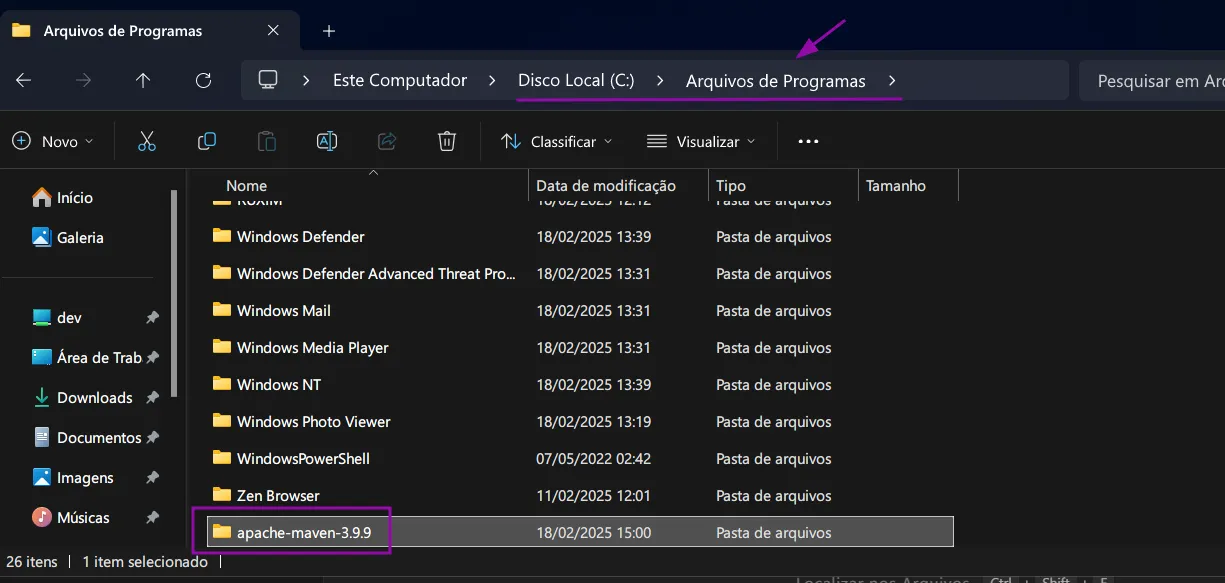Navigate back with left arrow
The image size is (1225, 583).
pyautogui.click(x=24, y=81)
